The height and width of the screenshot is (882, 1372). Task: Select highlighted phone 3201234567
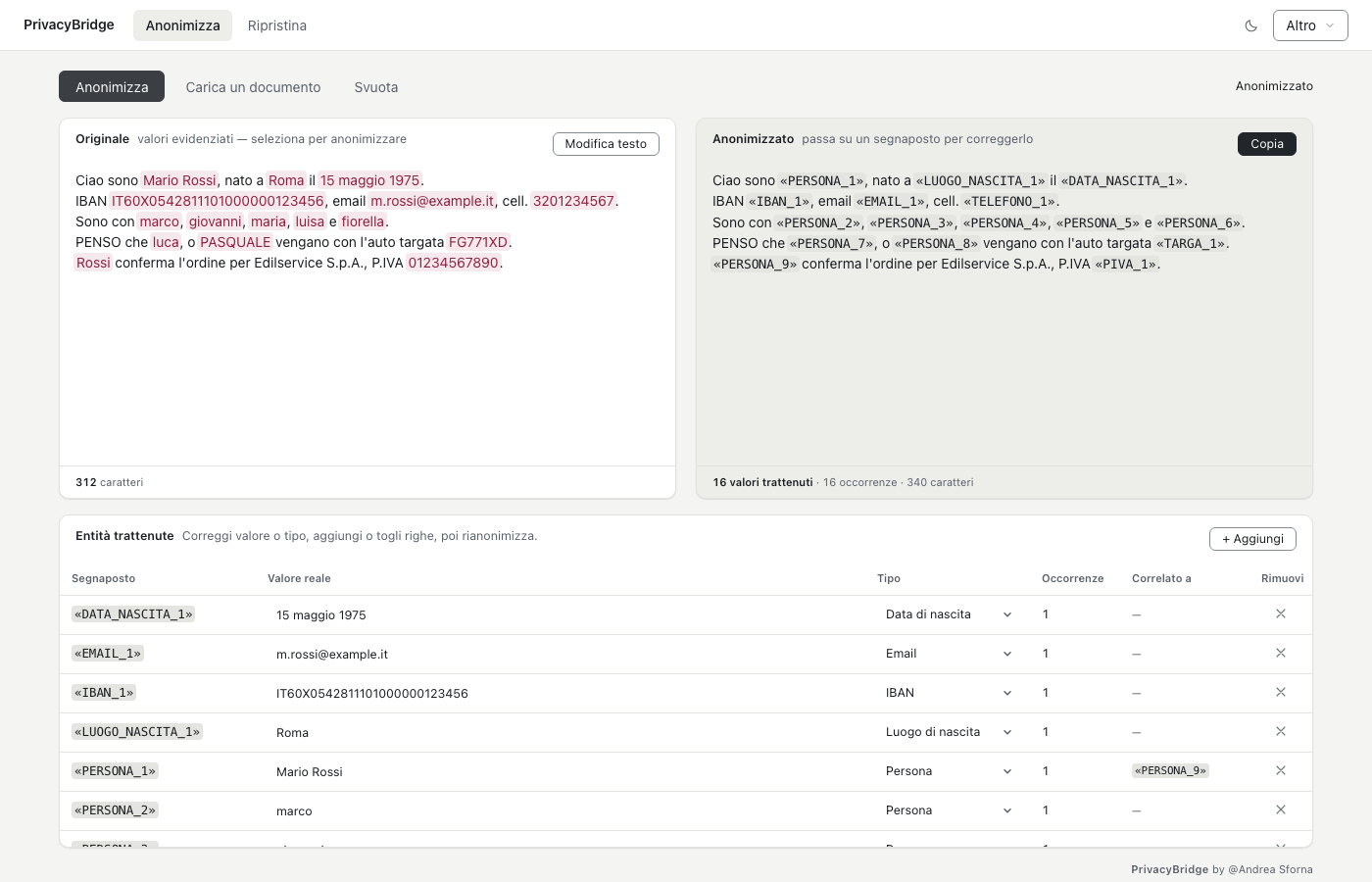[x=574, y=201]
